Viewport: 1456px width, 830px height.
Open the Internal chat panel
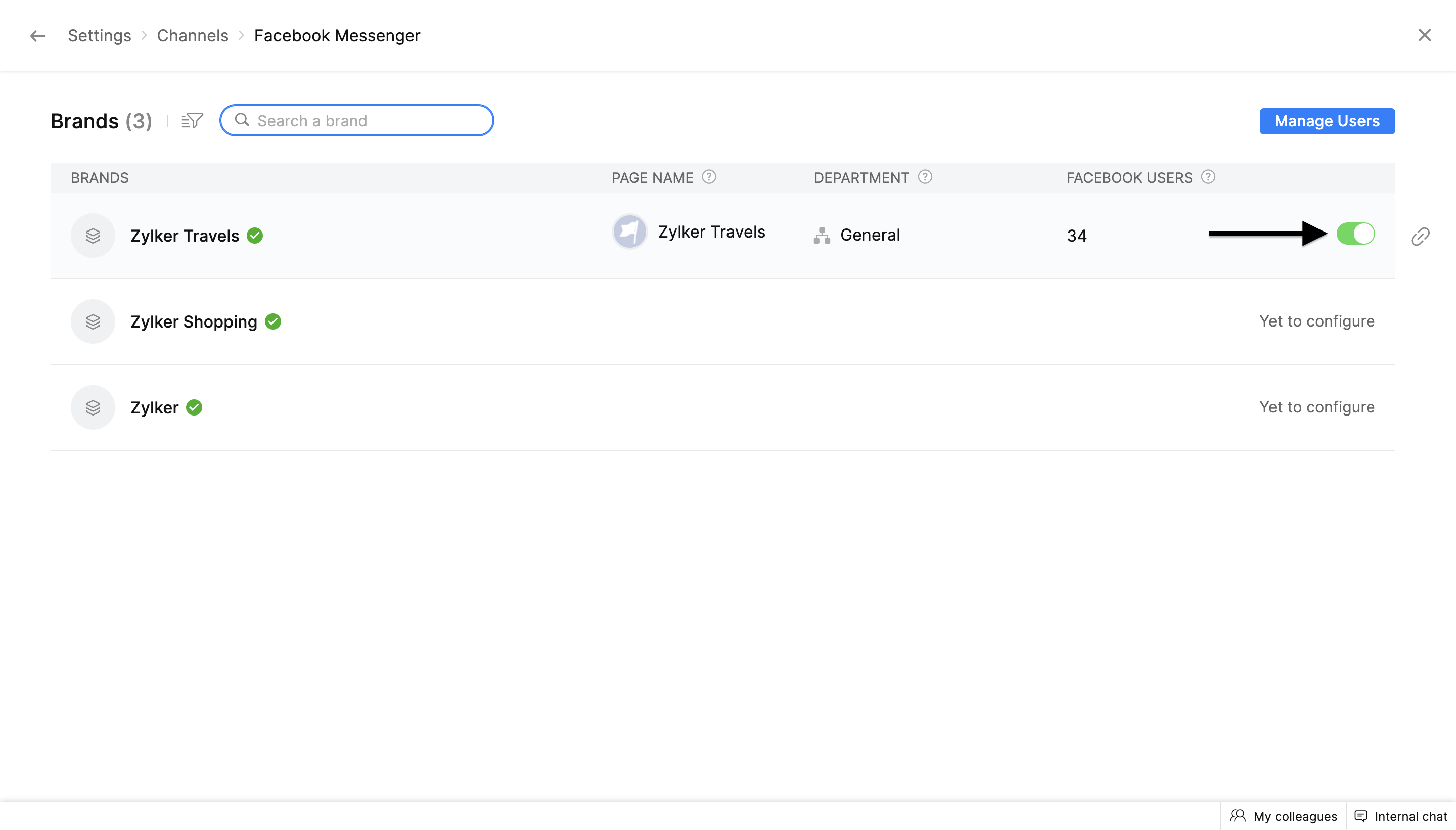pos(1401,816)
